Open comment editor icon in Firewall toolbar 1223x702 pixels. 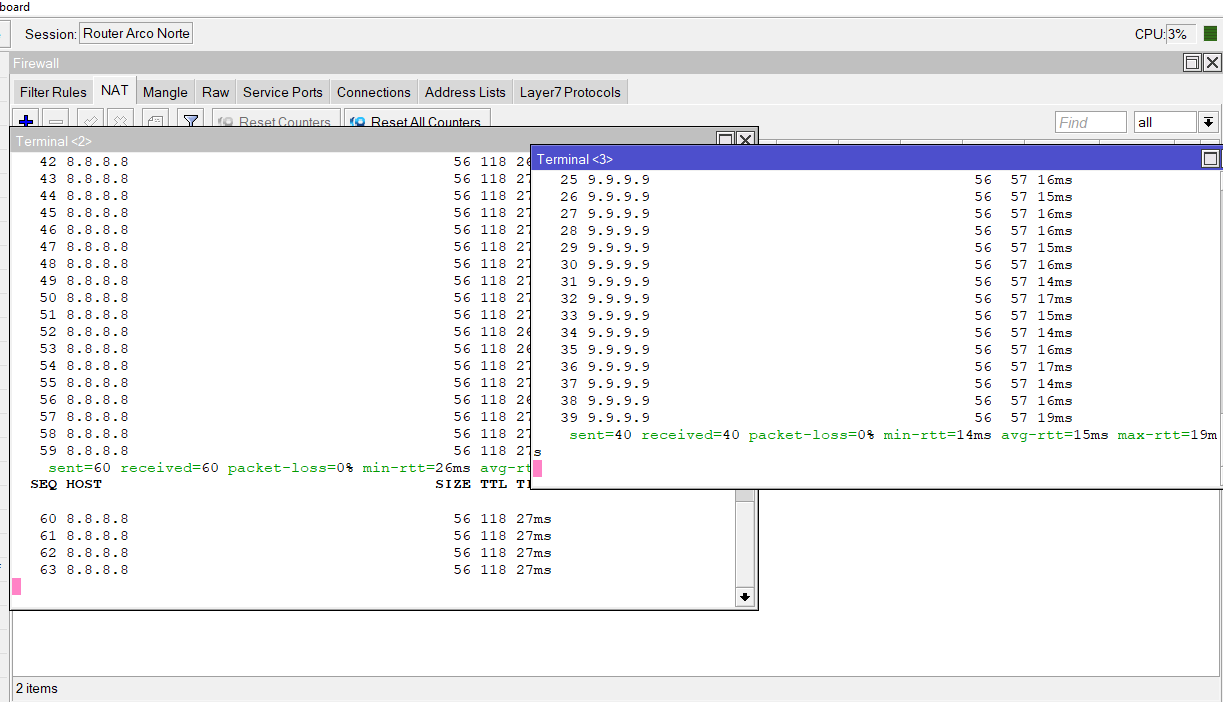point(155,120)
